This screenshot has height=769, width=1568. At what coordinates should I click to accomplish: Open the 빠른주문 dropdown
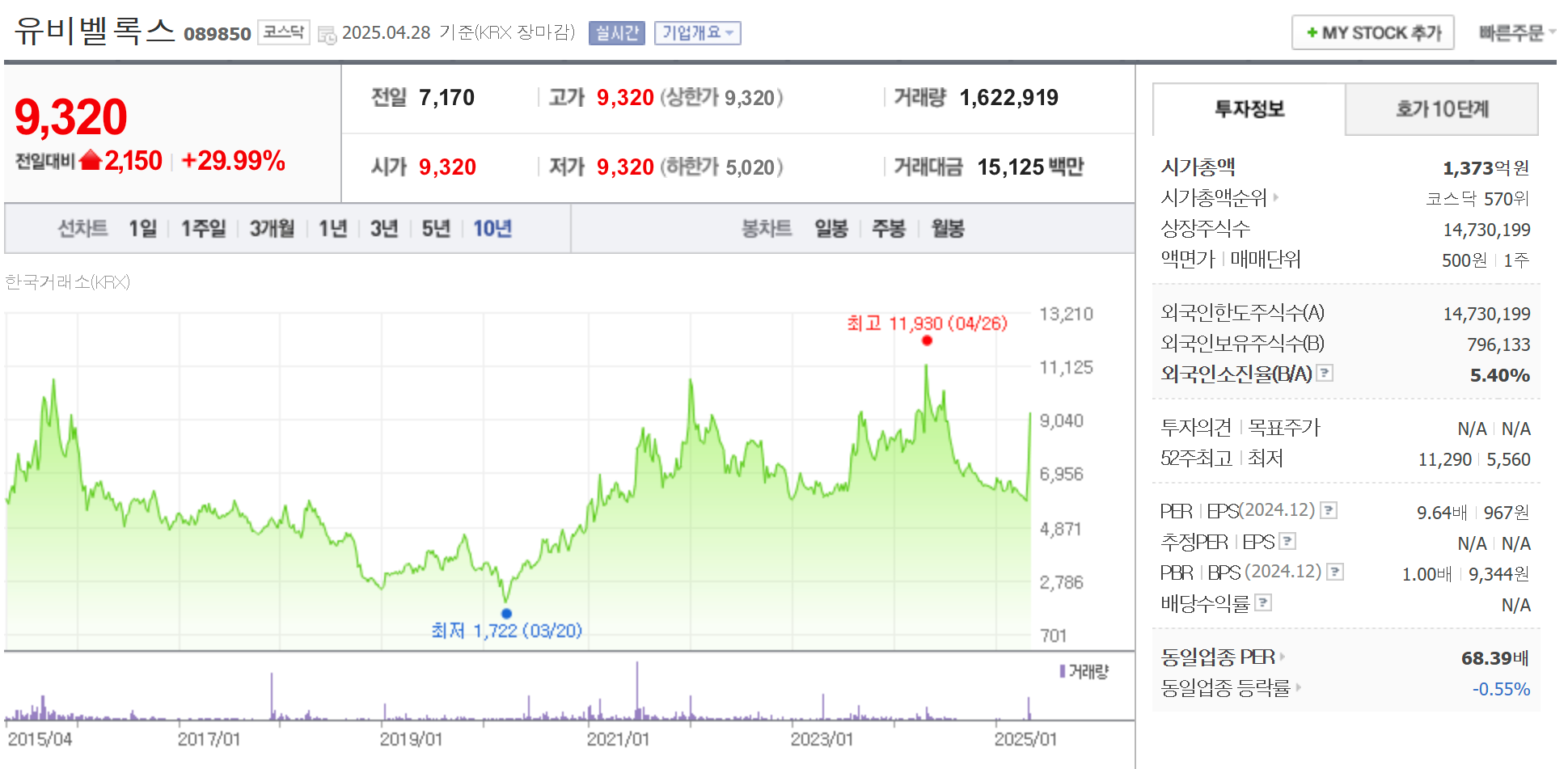coord(1516,33)
